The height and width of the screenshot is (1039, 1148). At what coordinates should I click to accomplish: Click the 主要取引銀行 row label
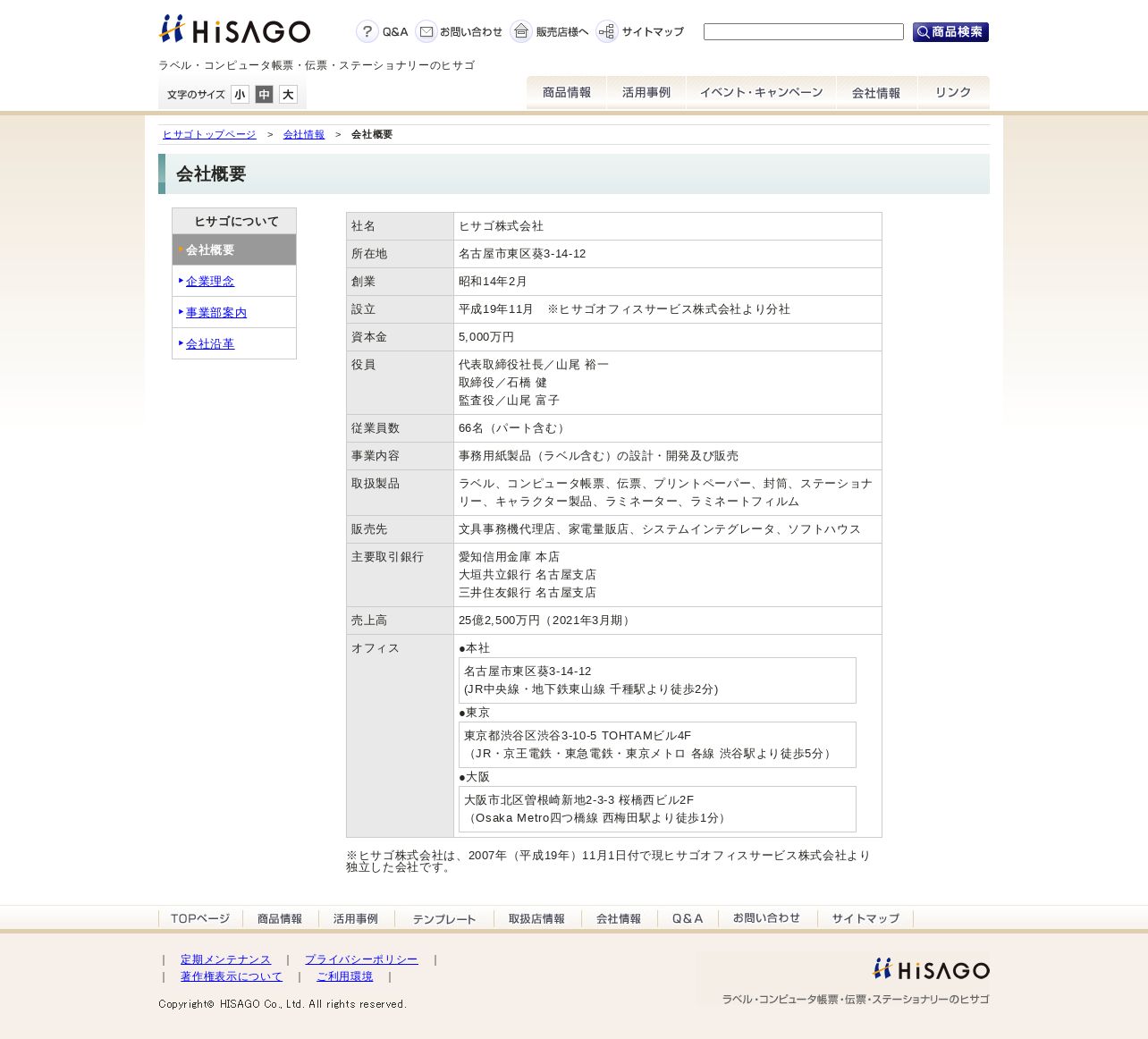pos(388,557)
